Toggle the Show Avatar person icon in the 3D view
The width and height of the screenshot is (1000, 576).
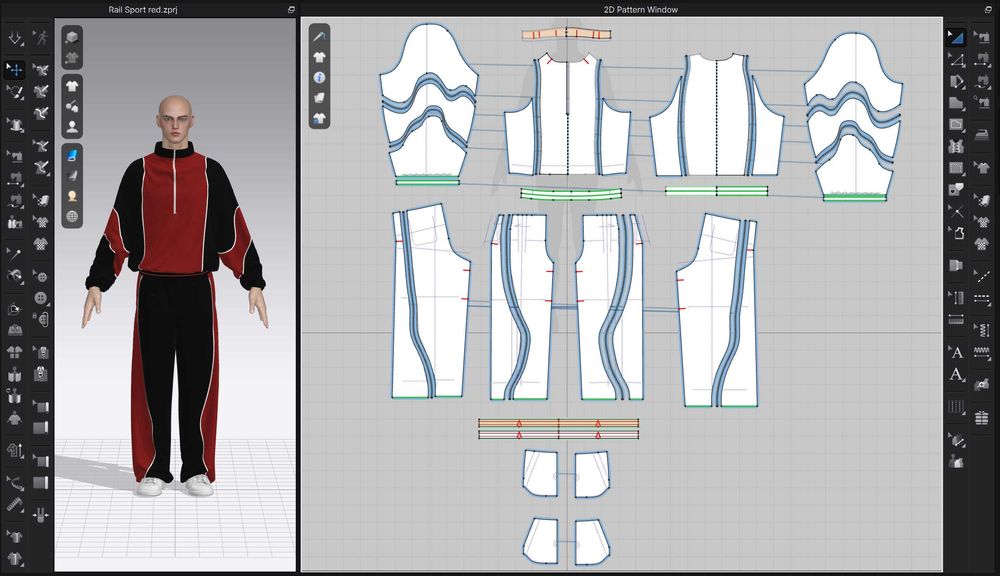(72, 127)
